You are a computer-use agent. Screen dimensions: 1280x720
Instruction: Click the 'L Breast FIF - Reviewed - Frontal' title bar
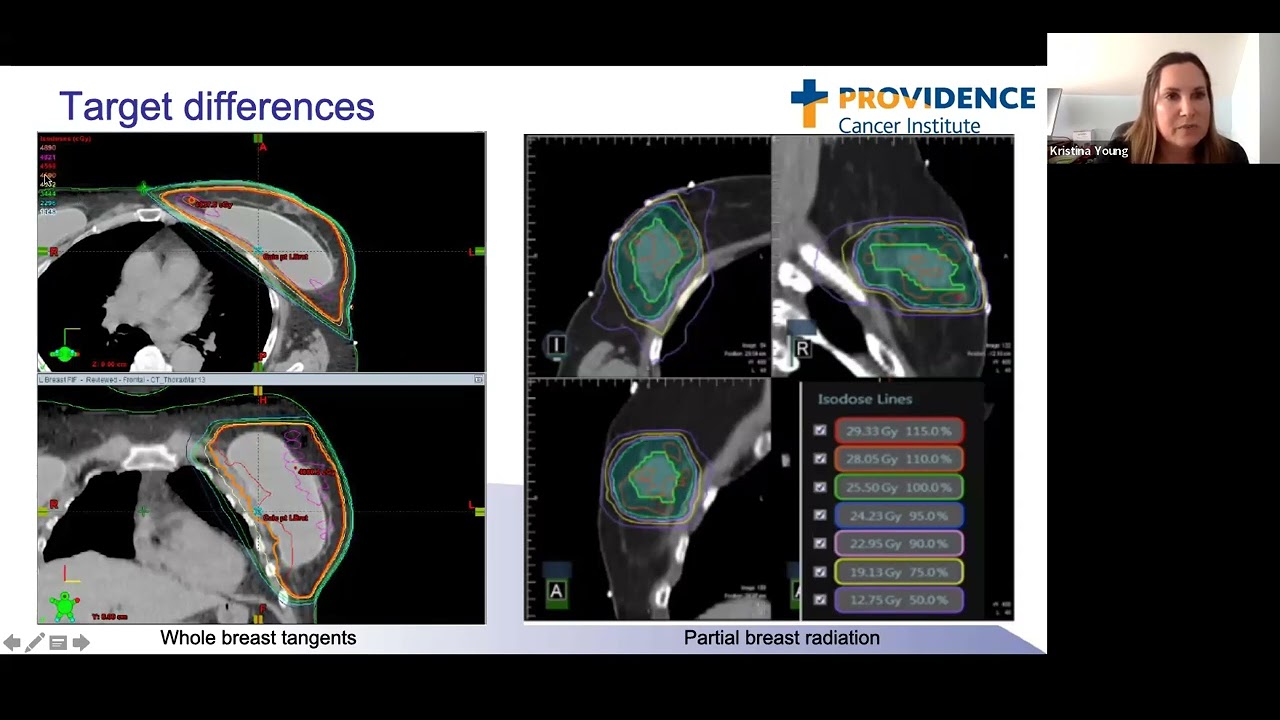point(261,380)
